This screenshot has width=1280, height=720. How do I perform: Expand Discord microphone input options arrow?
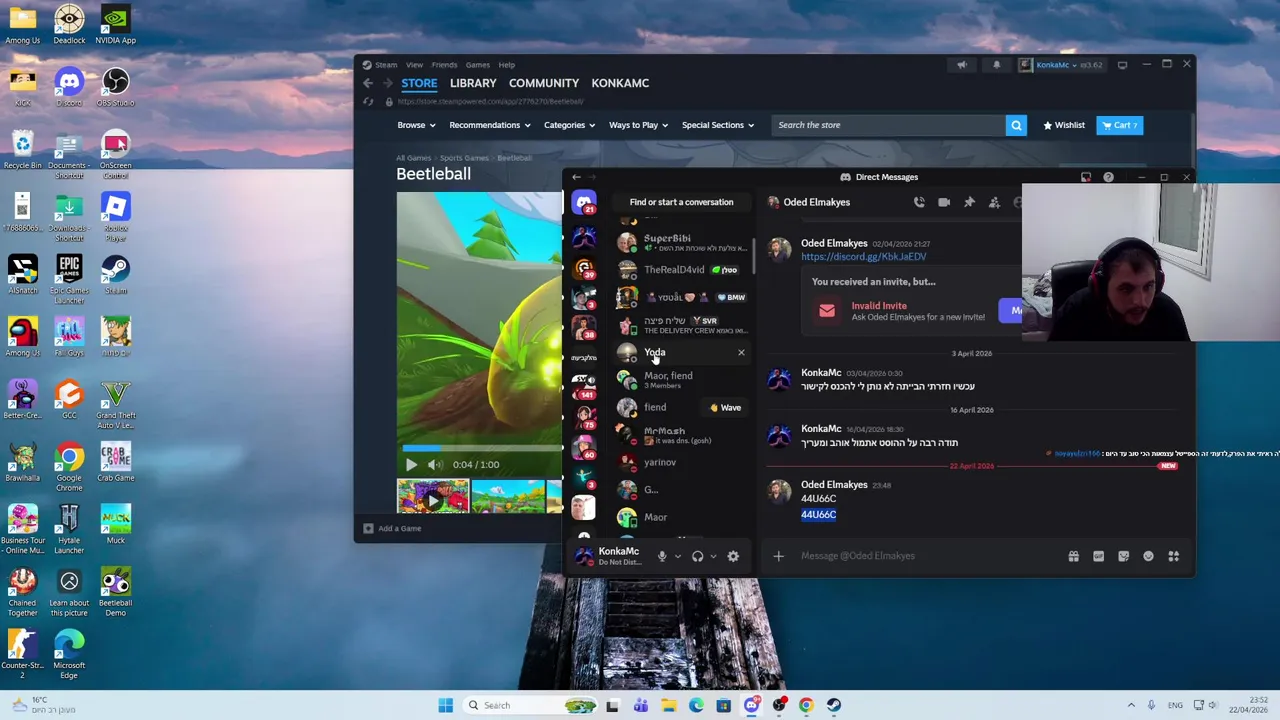pyautogui.click(x=677, y=556)
